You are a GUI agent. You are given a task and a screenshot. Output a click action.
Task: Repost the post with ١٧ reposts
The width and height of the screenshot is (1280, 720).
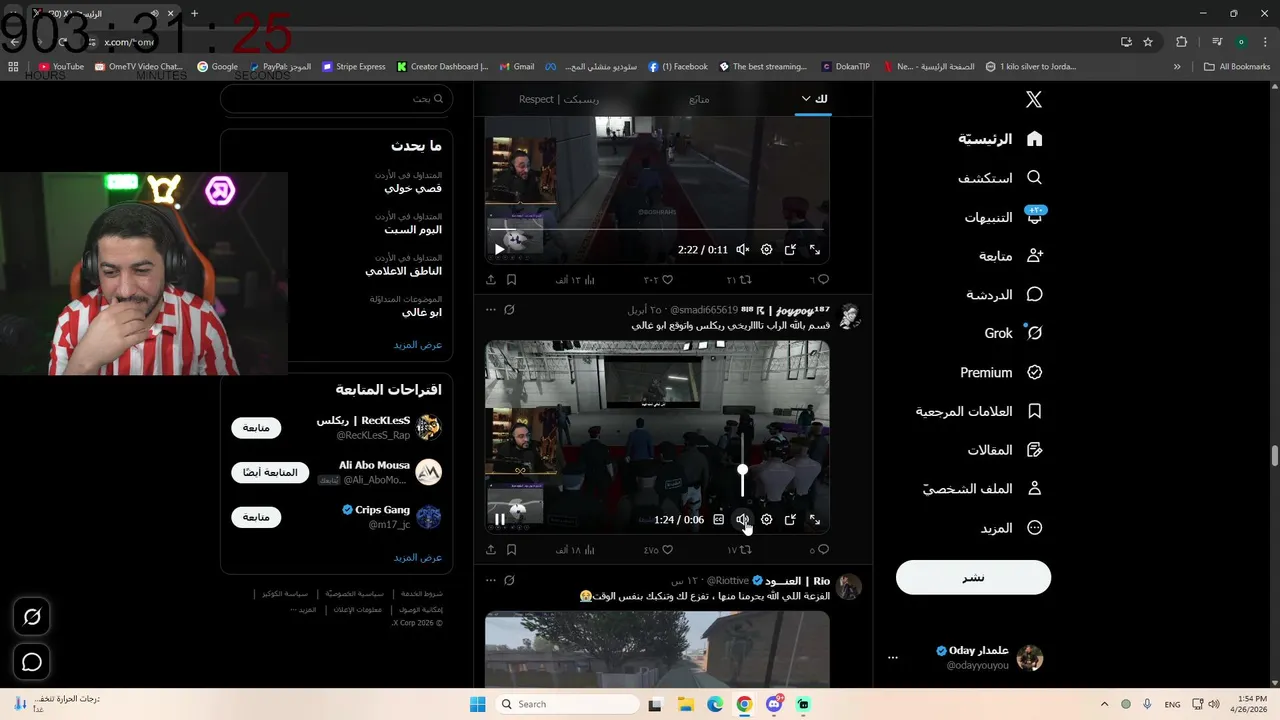pos(738,550)
